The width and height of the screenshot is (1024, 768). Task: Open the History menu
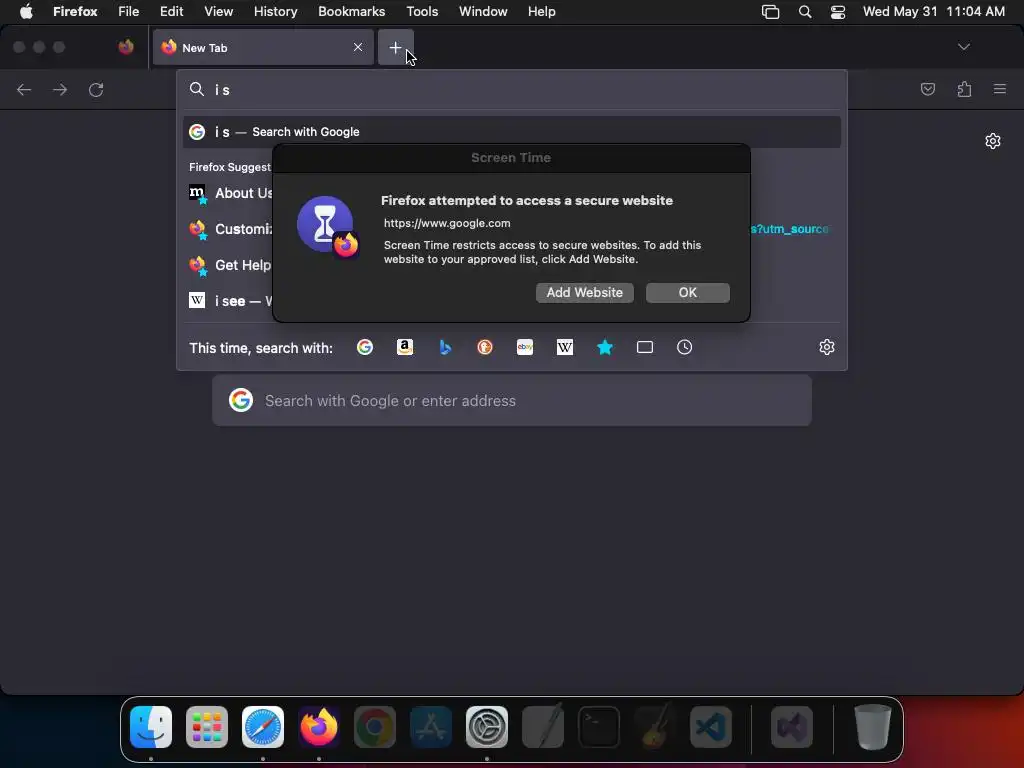[x=276, y=12]
